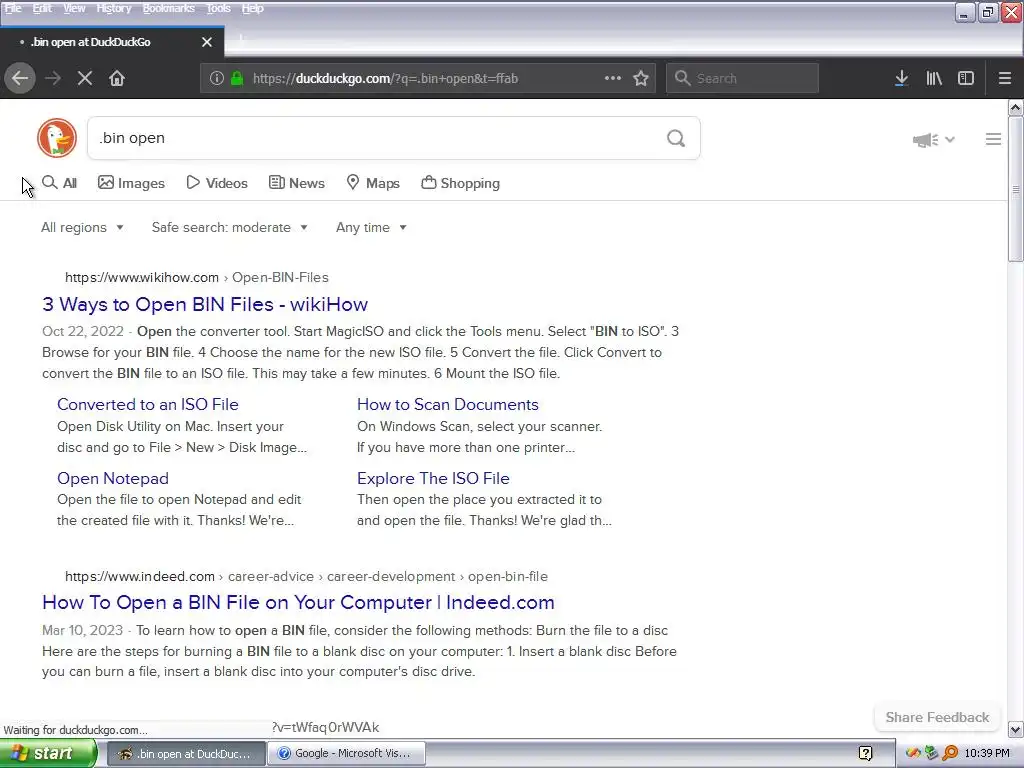Focus the Firefox toolbar Search field
1024x768 pixels.
click(743, 78)
